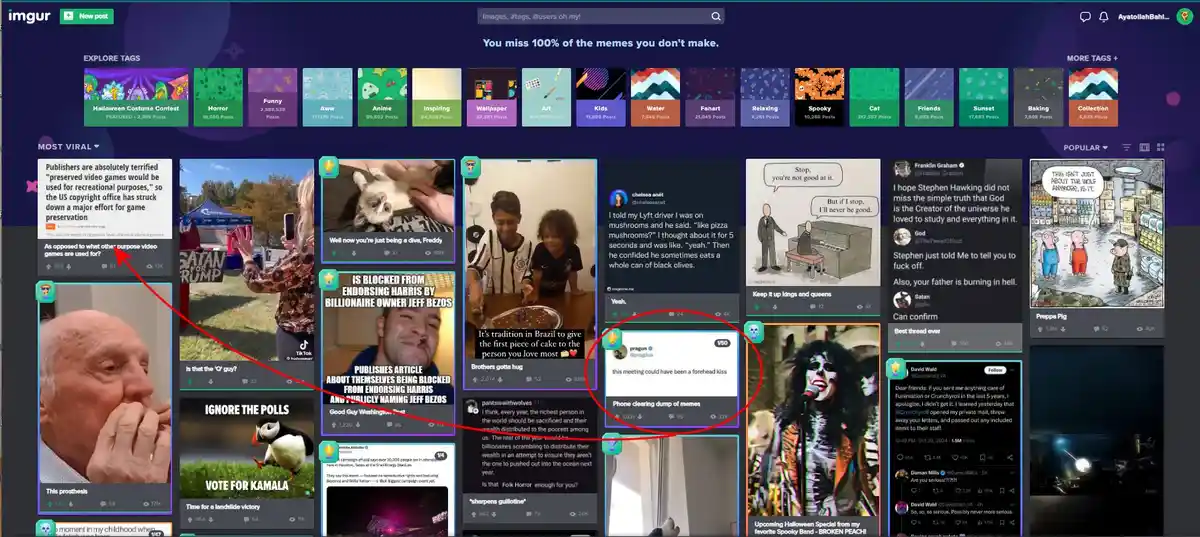Image resolution: width=1200 pixels, height=537 pixels.
Task: Upvote the Good Guy Washington Post meme
Action: click(x=335, y=425)
